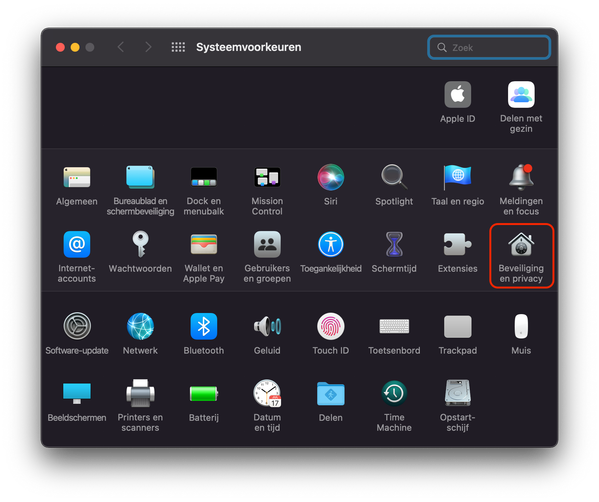Open Touch ID fingerprint settings
Image resolution: width=599 pixels, height=502 pixels.
(x=330, y=326)
